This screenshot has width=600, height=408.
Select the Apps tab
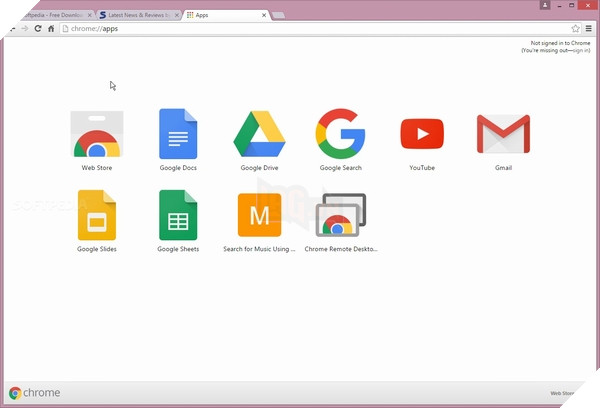click(x=227, y=15)
